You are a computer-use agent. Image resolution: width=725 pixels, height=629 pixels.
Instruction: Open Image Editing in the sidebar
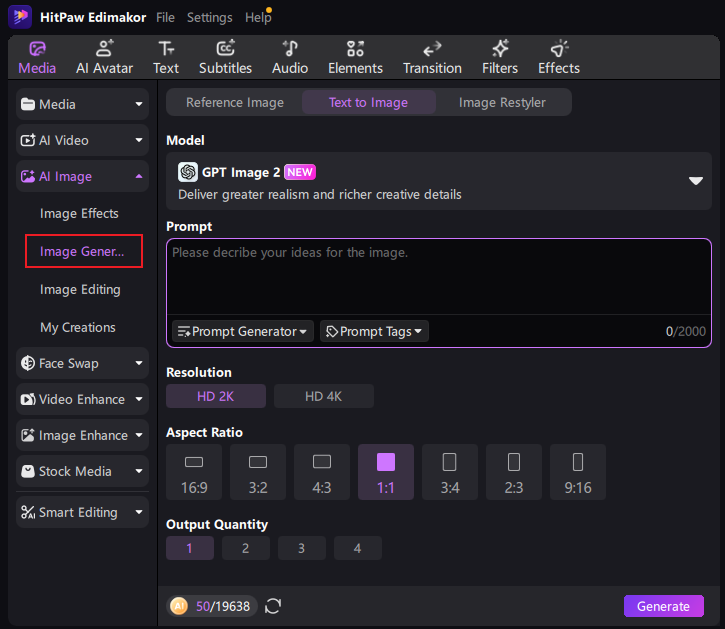[x=80, y=290]
